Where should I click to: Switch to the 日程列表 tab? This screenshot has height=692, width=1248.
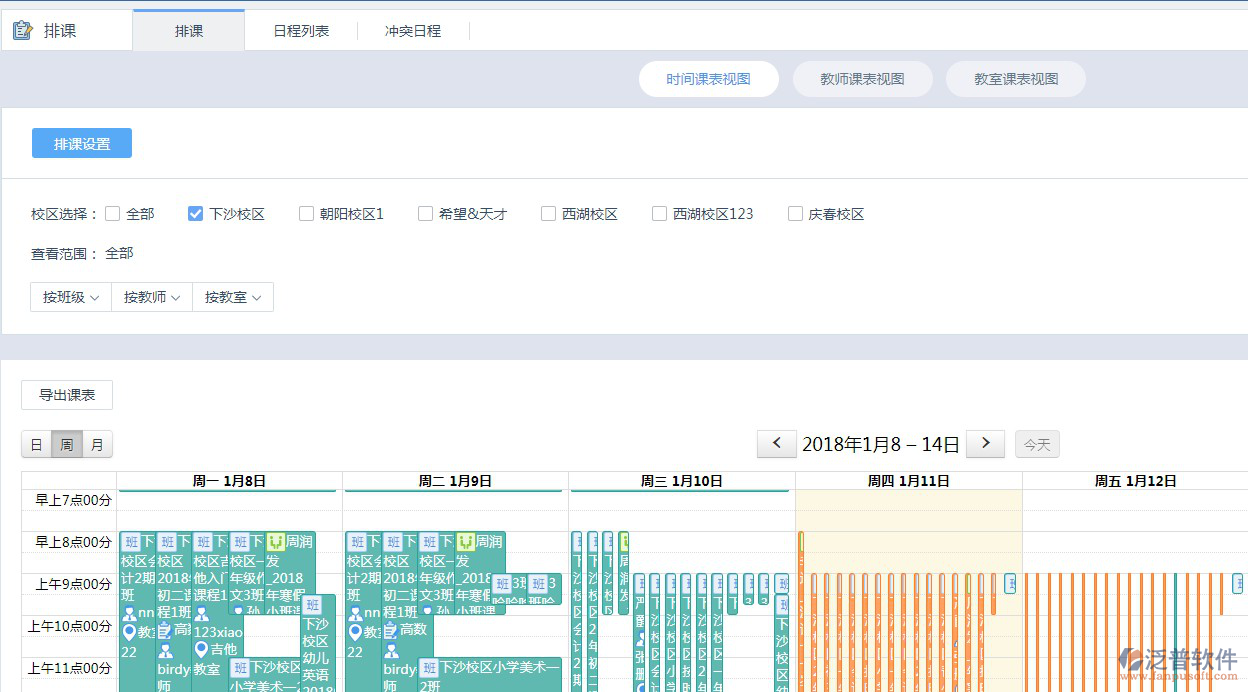(301, 29)
